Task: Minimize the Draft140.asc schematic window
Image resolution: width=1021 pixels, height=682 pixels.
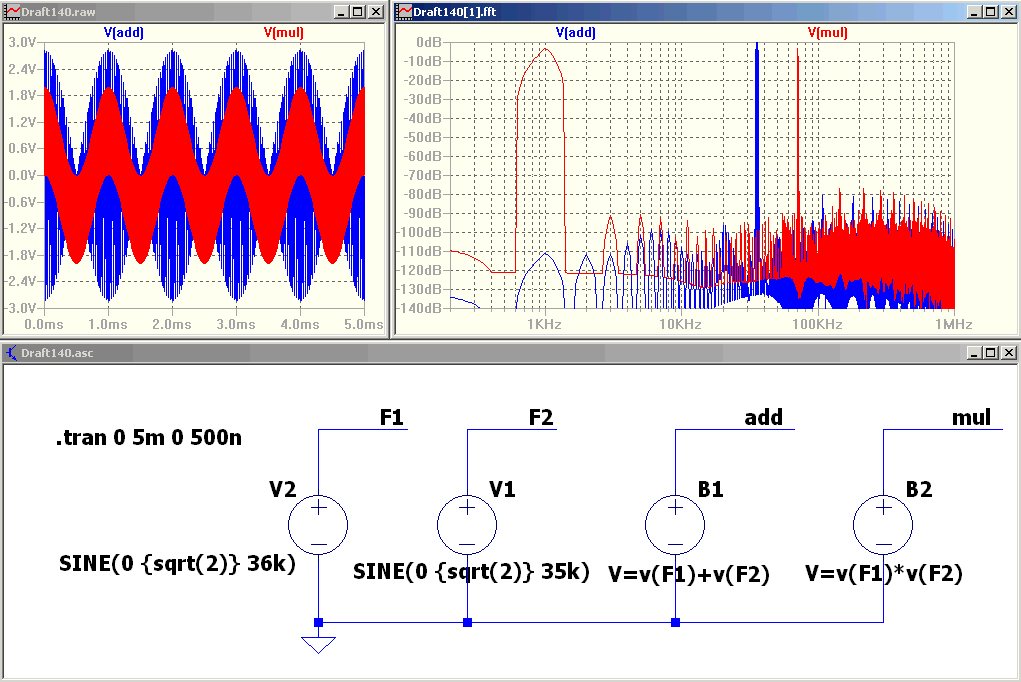Action: click(974, 353)
